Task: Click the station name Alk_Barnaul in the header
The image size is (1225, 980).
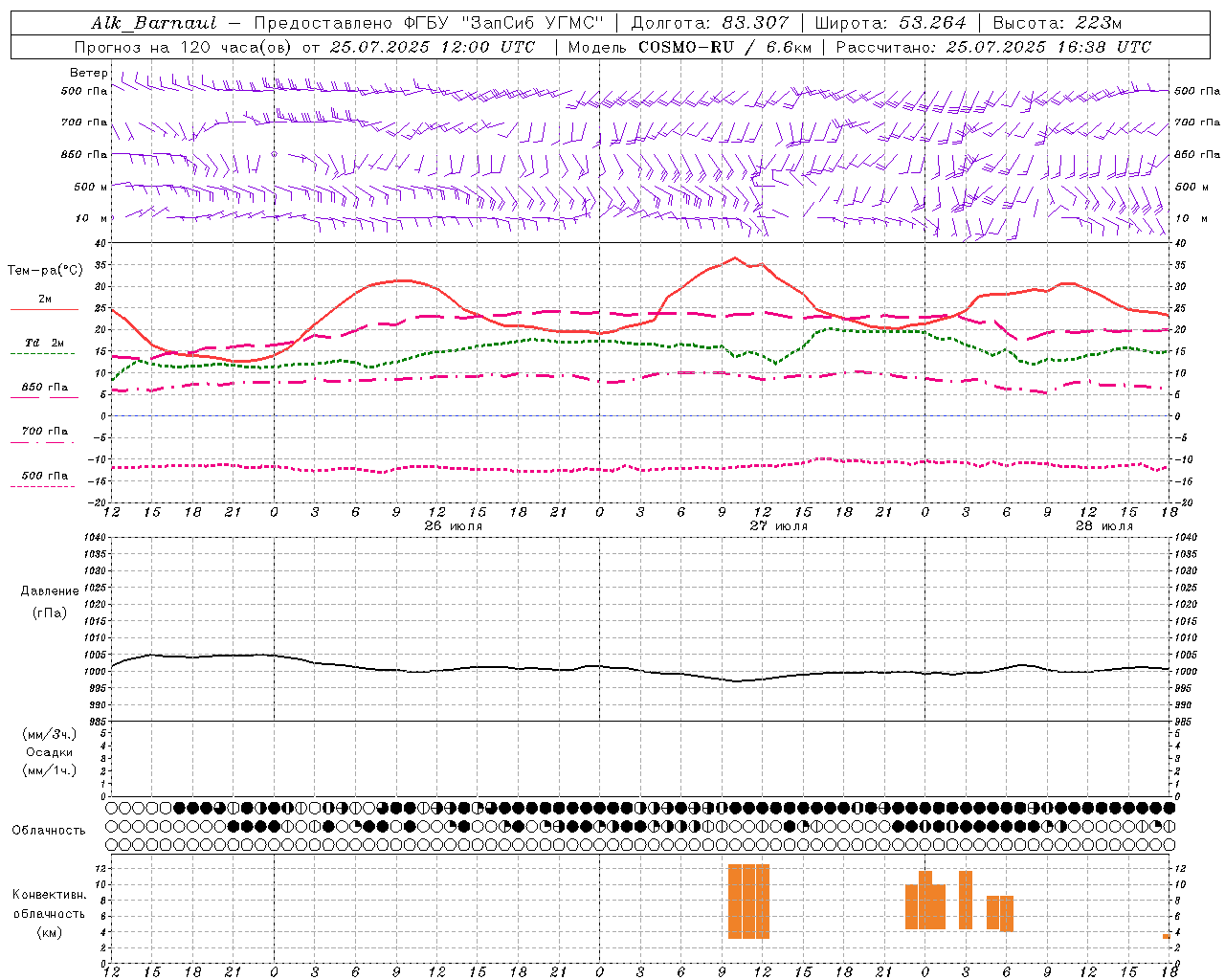Action: (x=154, y=23)
